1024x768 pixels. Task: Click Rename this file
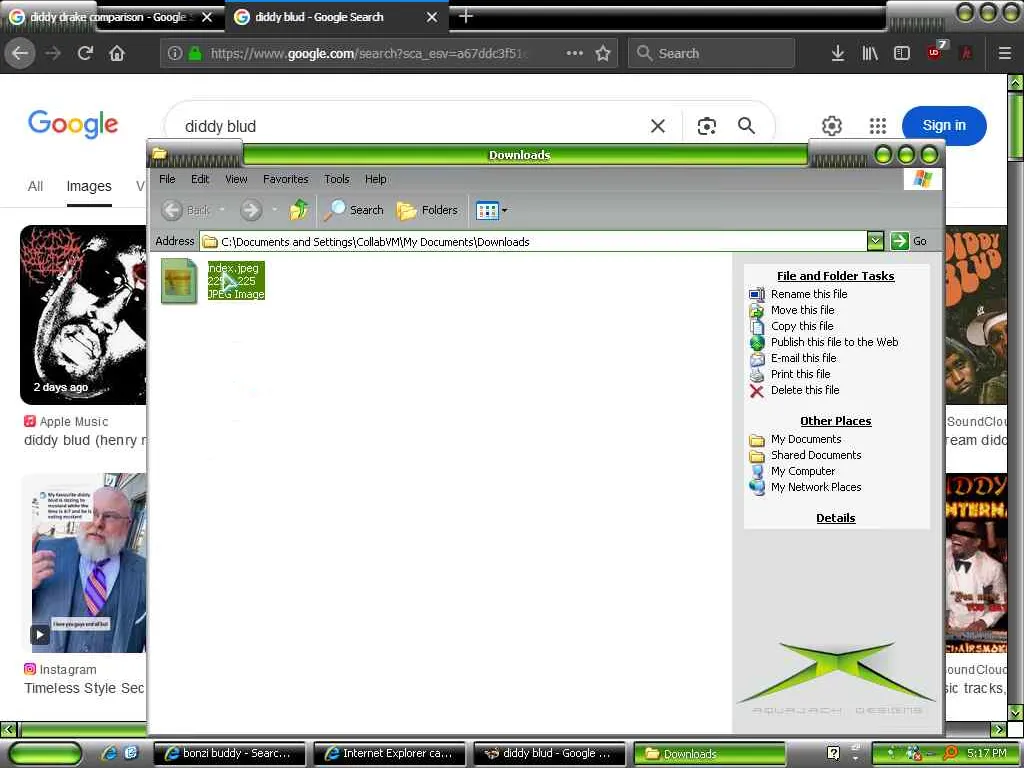point(808,294)
